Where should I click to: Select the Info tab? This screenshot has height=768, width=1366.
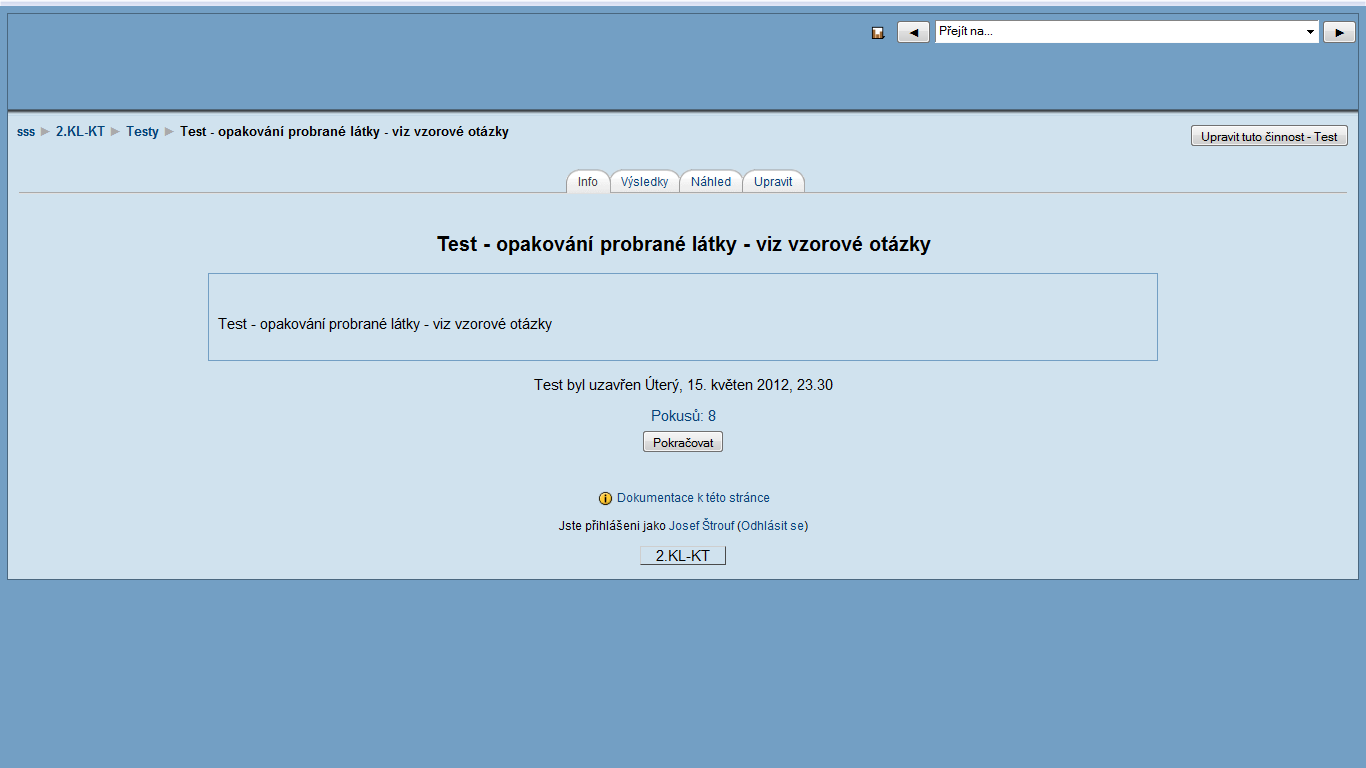tap(588, 181)
